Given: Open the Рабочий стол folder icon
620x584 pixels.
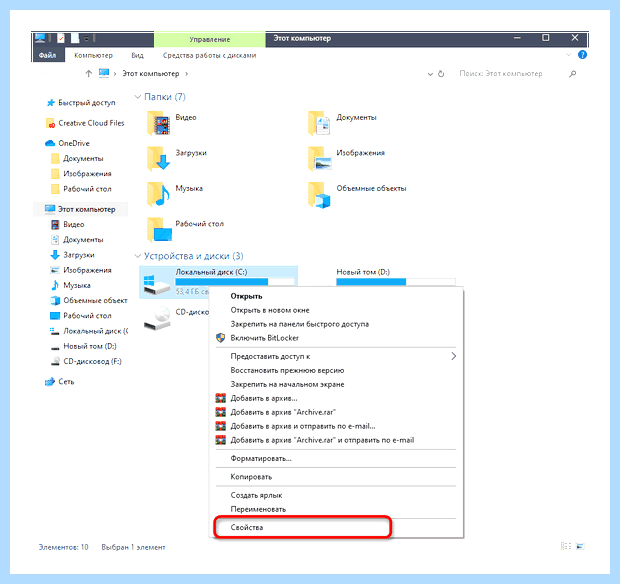Looking at the screenshot, I should tap(159, 230).
